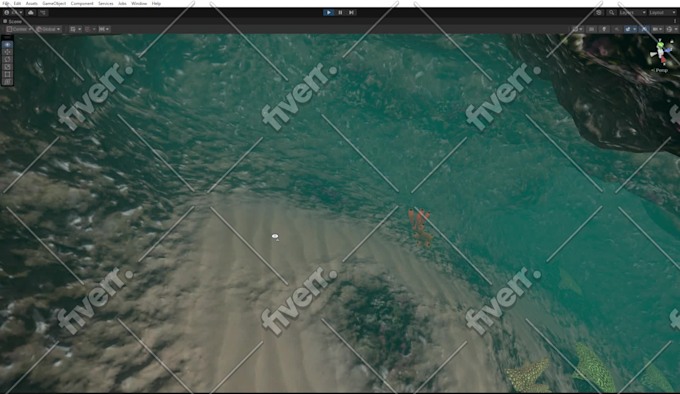Open the GameObject menu
The height and width of the screenshot is (394, 680).
coord(54,3)
